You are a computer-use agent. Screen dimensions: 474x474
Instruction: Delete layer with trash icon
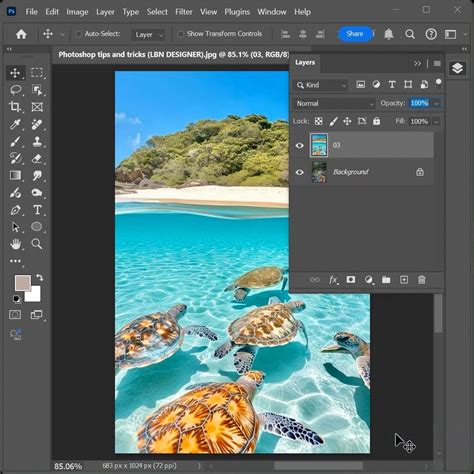(422, 280)
